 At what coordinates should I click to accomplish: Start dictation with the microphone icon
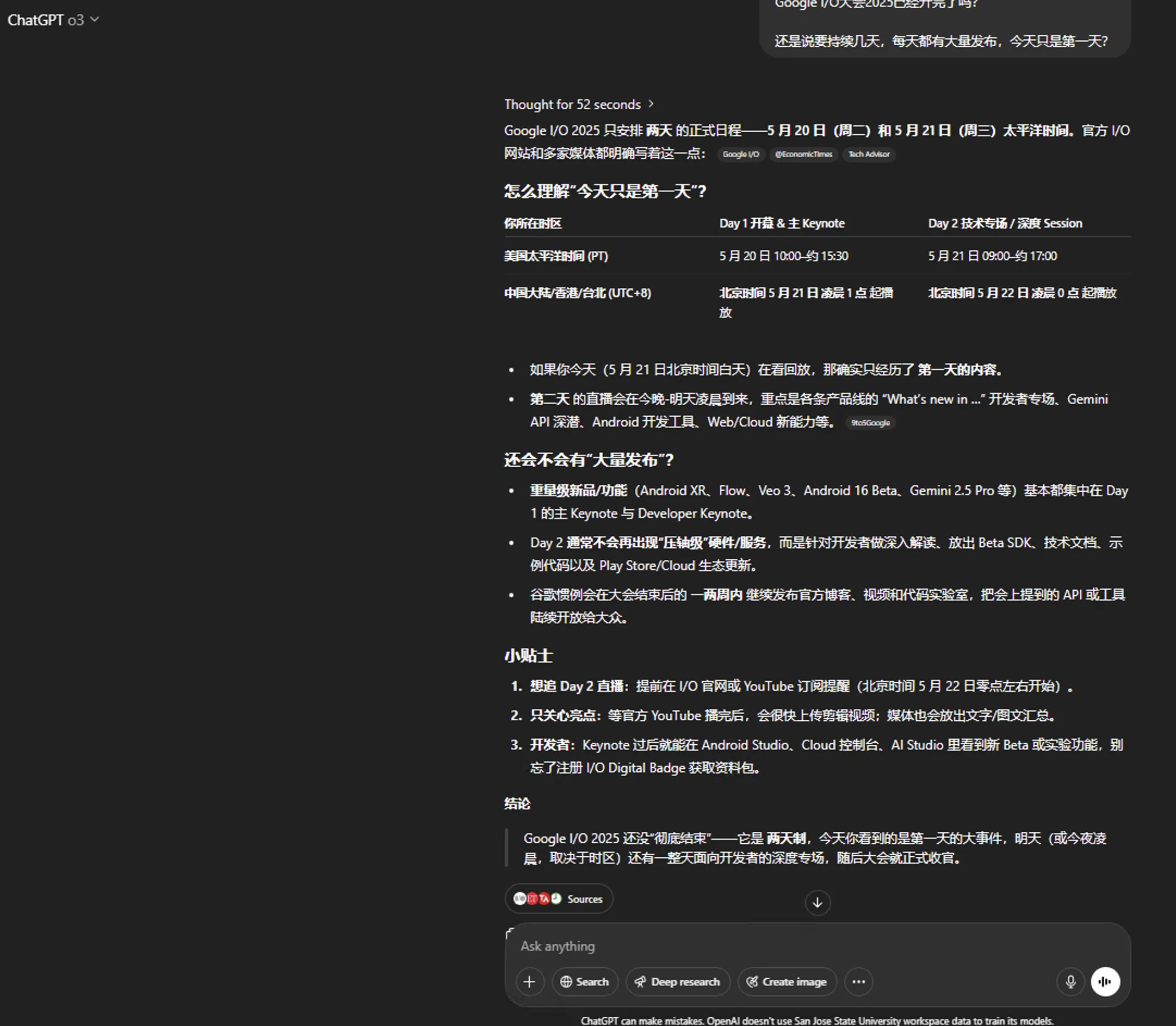click(1070, 981)
